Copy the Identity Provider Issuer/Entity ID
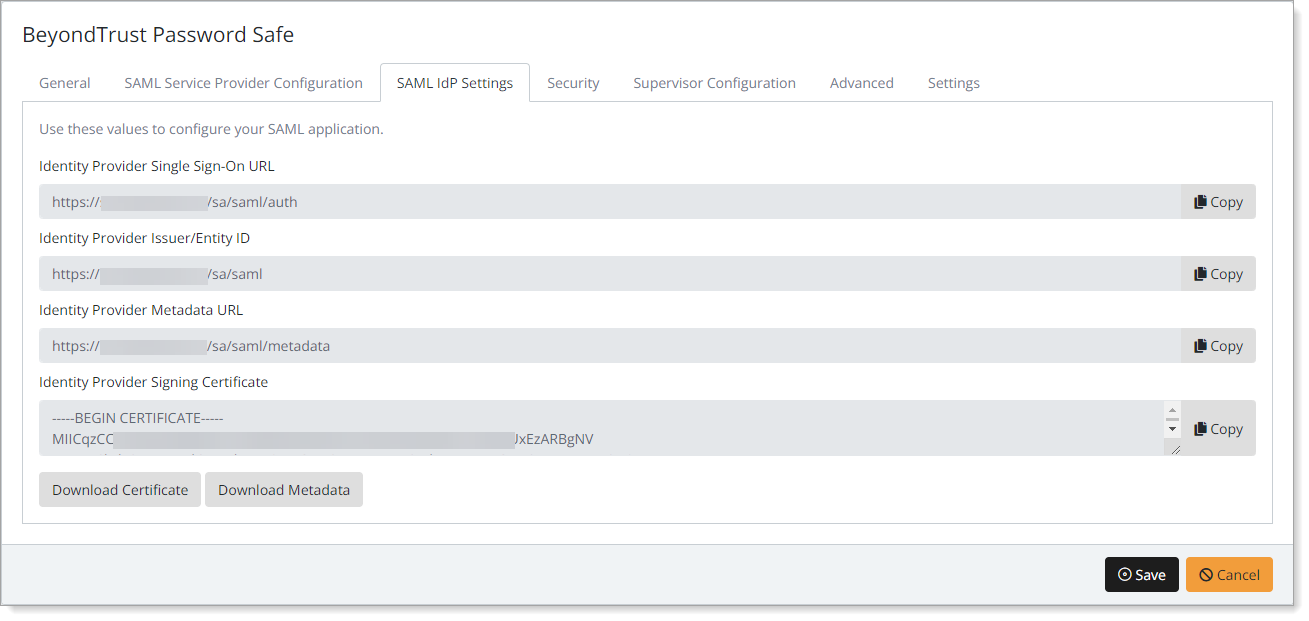Screen dimensions: 1309x621 pyautogui.click(x=1217, y=274)
